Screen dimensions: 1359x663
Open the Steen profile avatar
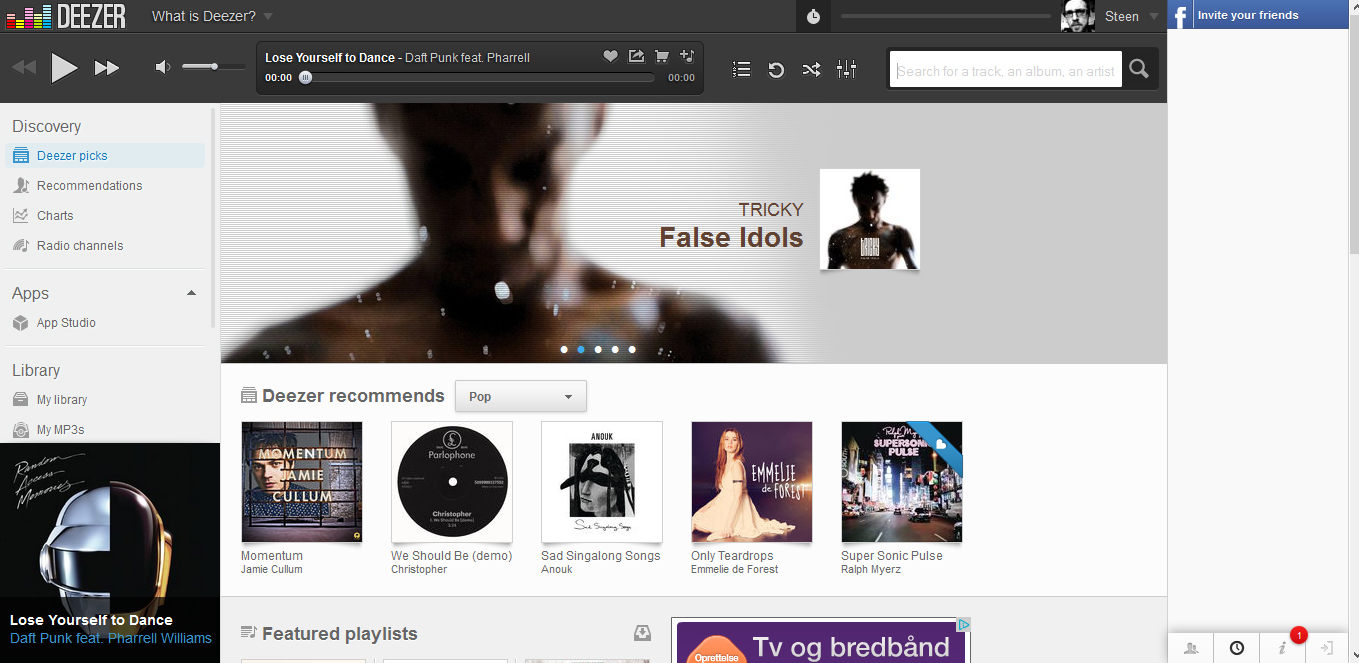point(1078,16)
